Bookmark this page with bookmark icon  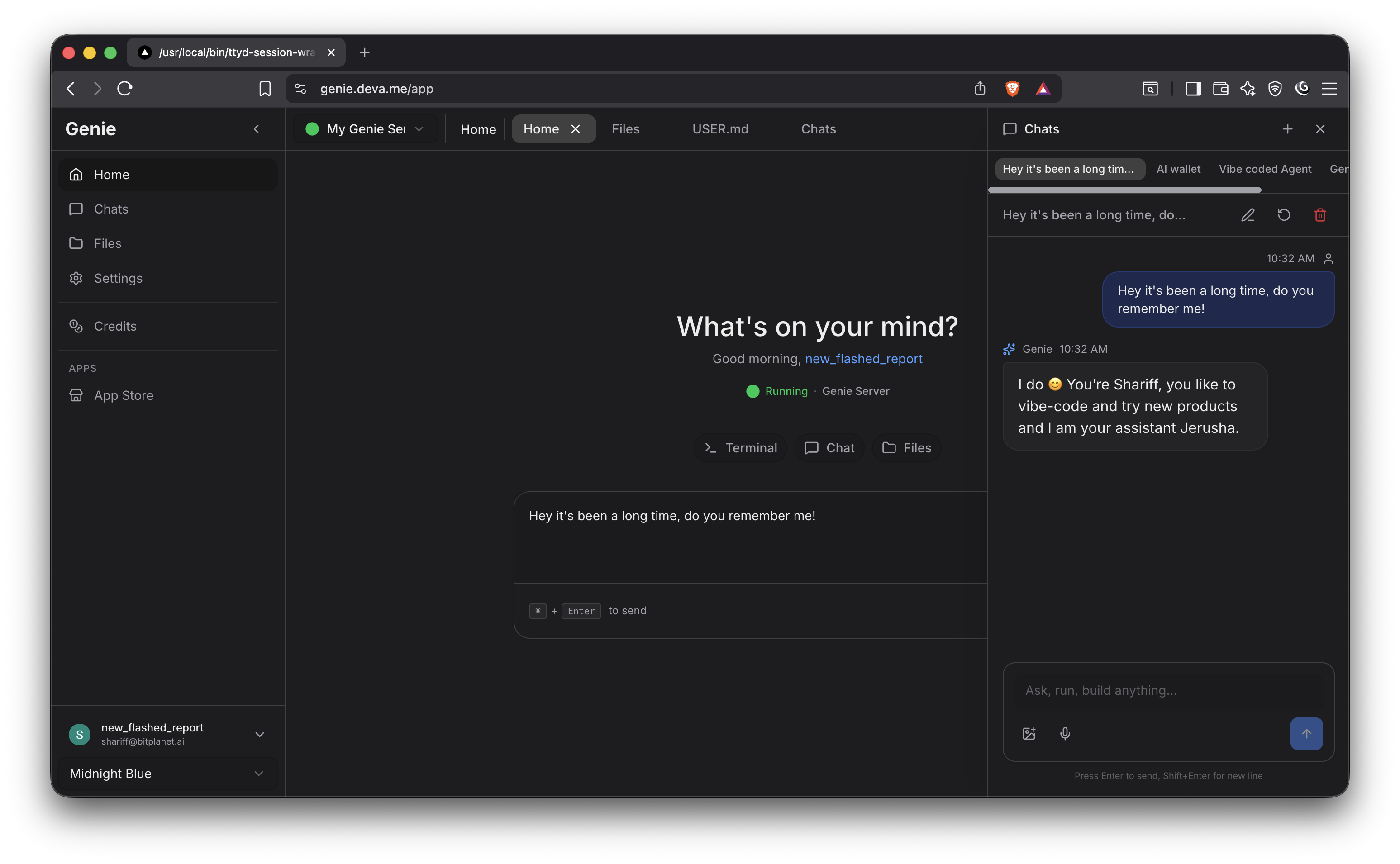[x=265, y=89]
